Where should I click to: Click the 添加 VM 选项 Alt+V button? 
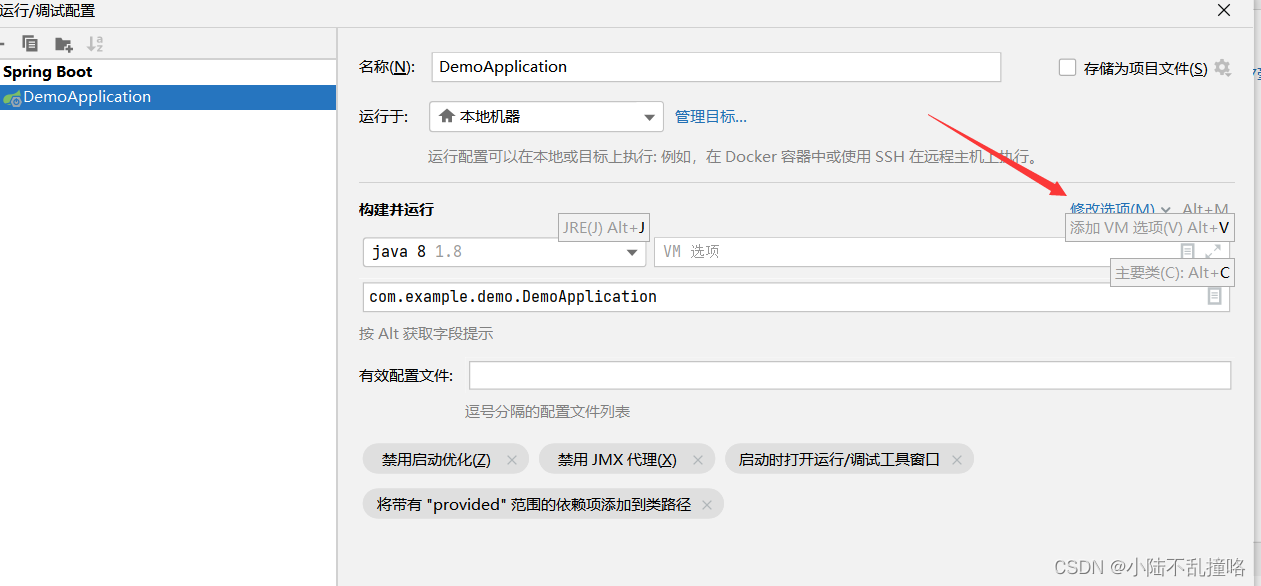click(1148, 228)
